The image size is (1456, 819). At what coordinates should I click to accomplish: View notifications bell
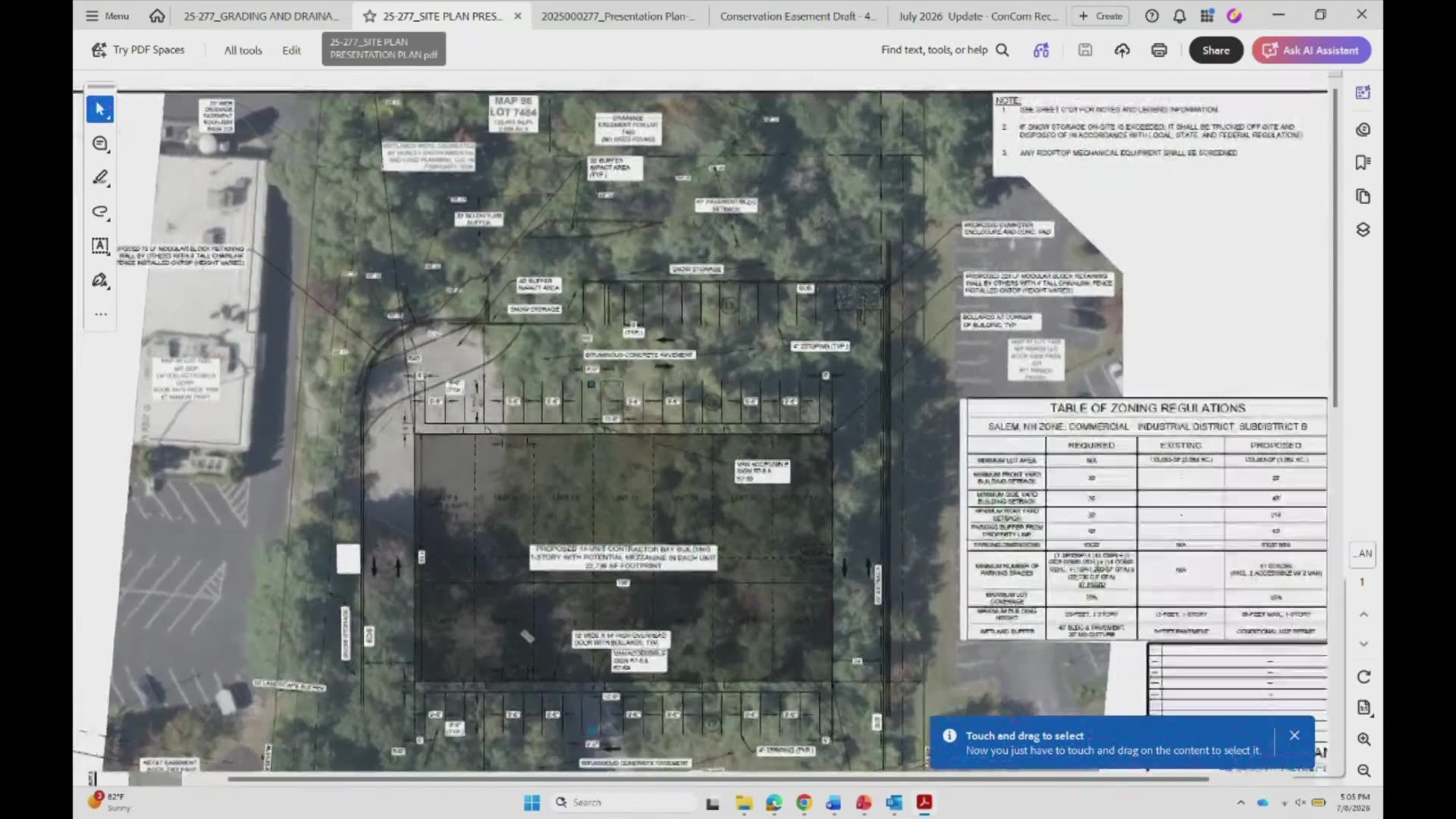coord(1179,16)
